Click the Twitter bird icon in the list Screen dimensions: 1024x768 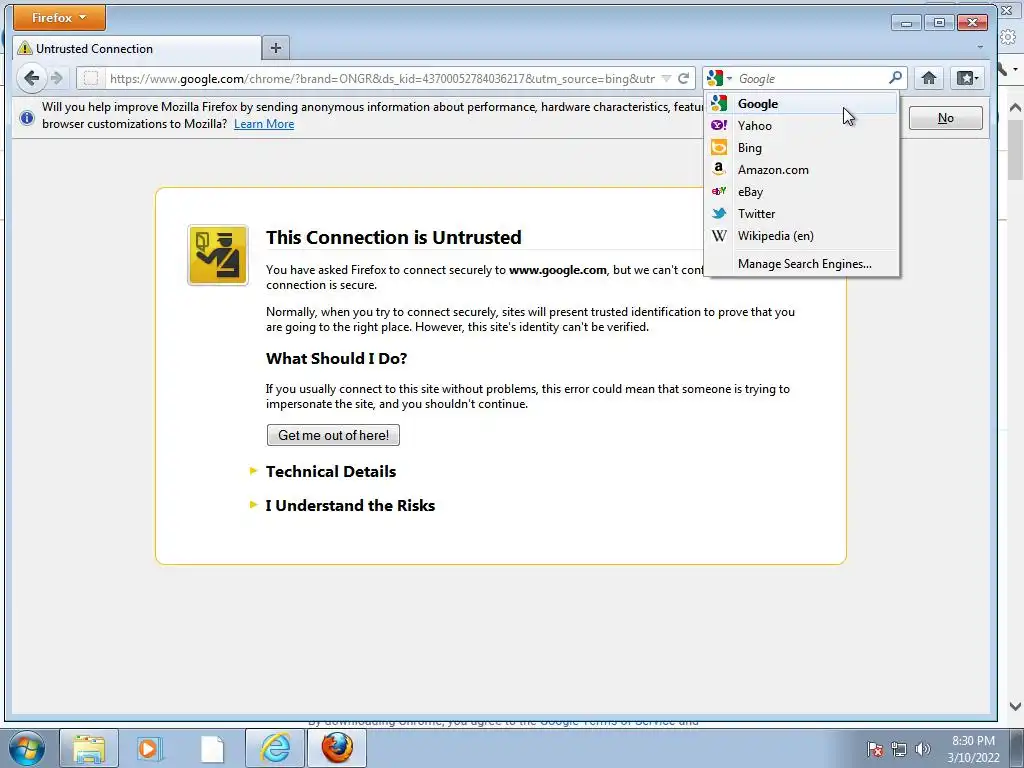pyautogui.click(x=719, y=214)
